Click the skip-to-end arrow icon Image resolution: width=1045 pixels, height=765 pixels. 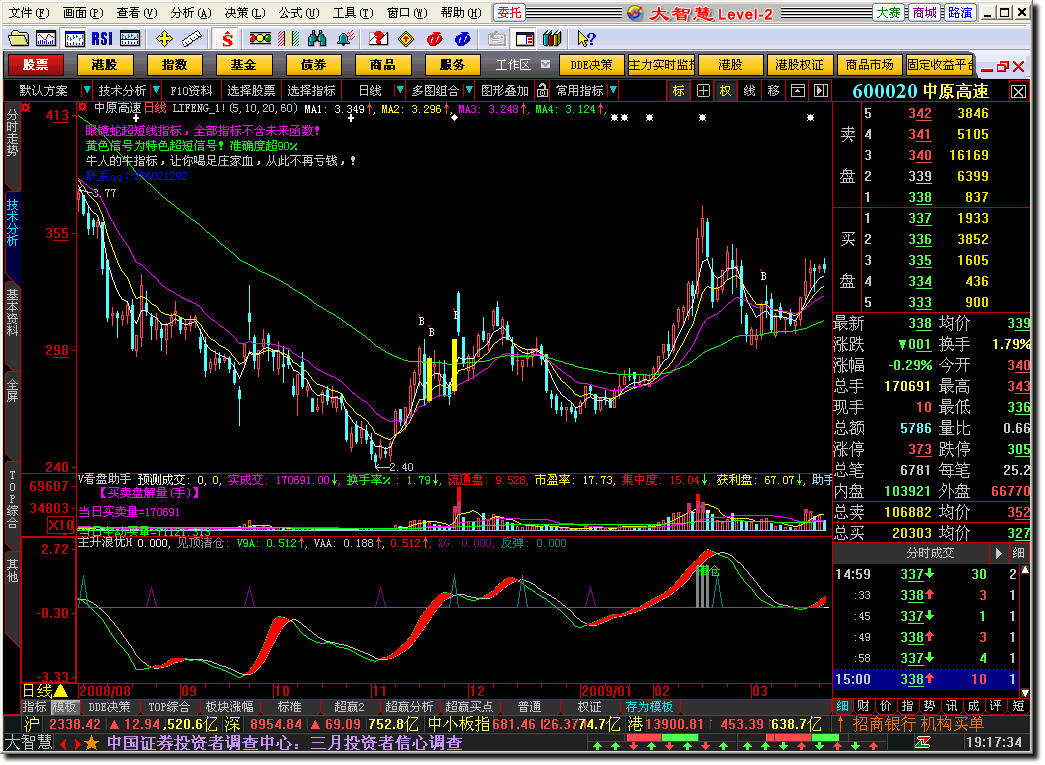(821, 90)
